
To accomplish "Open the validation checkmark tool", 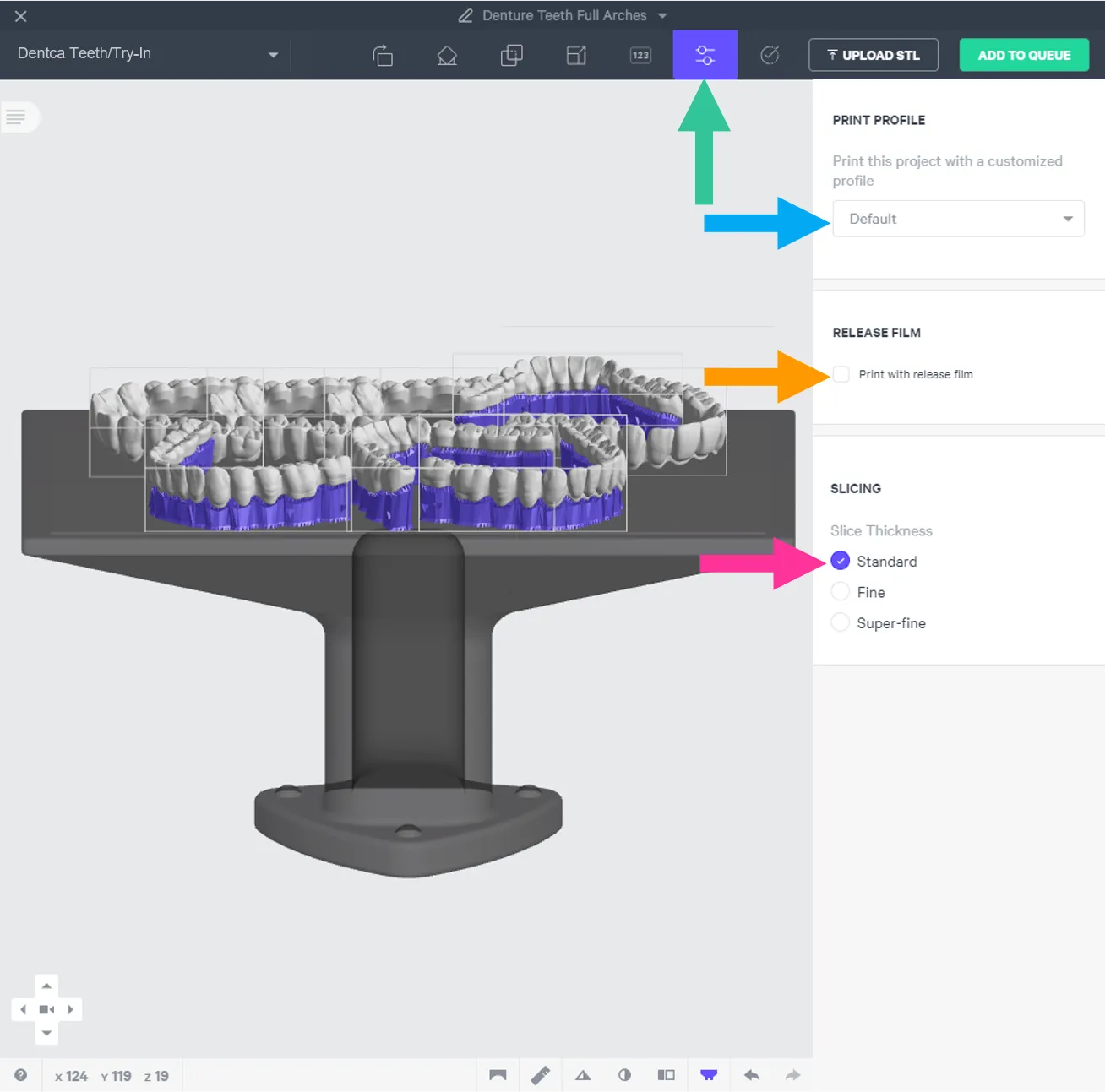I will point(770,55).
